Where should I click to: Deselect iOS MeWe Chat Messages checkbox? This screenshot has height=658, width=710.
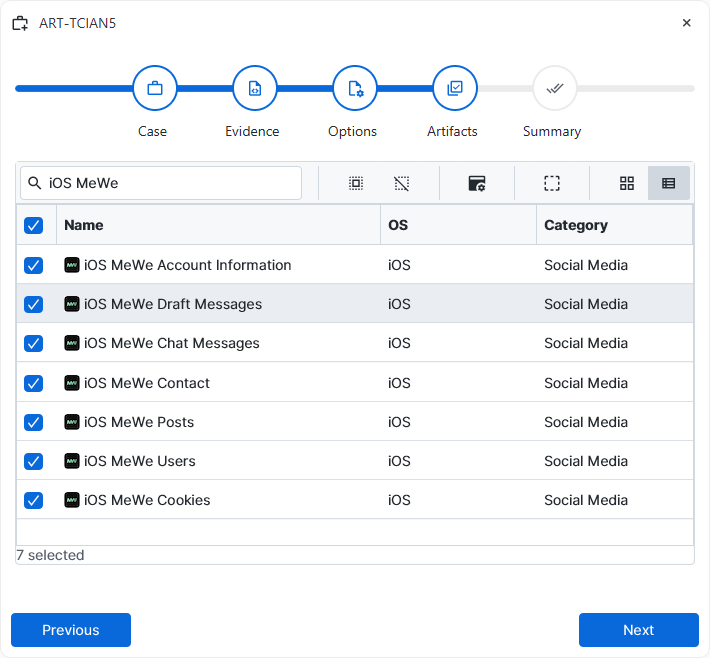coord(34,343)
